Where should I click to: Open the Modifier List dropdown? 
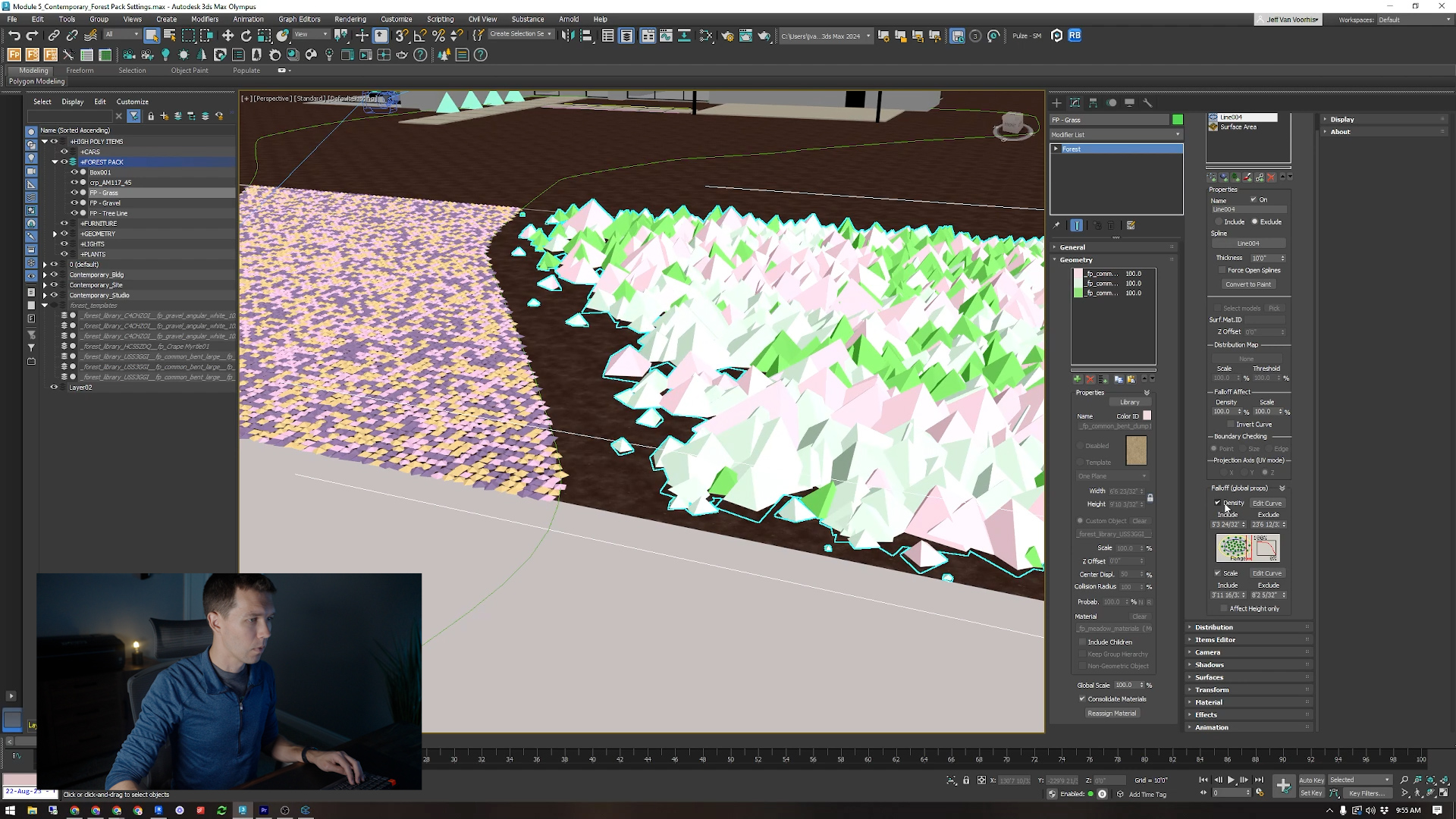tap(1115, 135)
